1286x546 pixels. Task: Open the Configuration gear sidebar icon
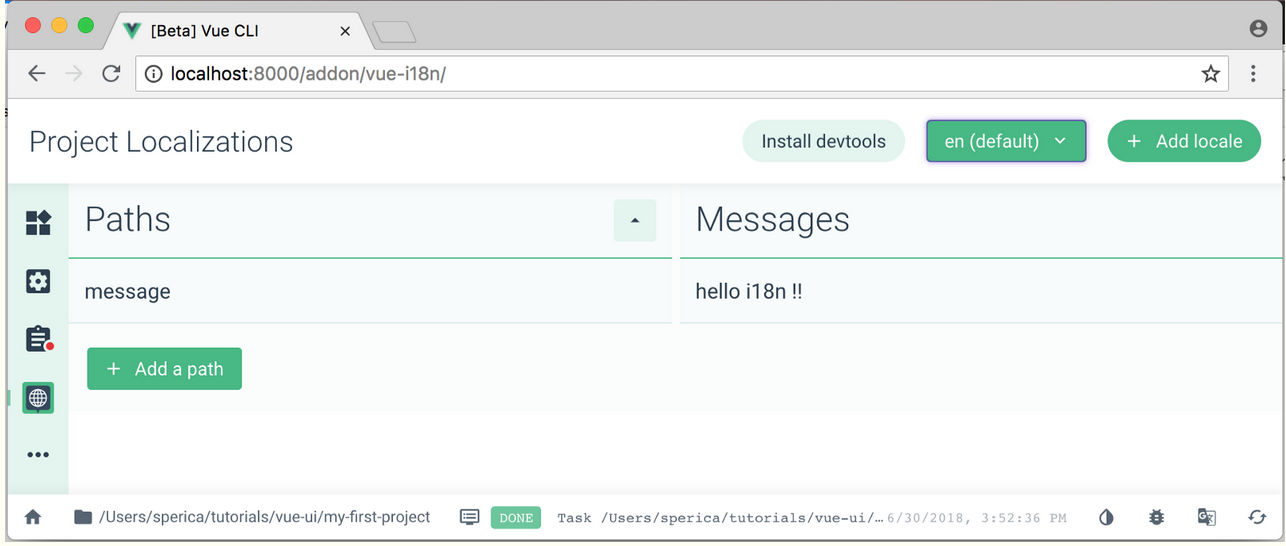point(38,281)
